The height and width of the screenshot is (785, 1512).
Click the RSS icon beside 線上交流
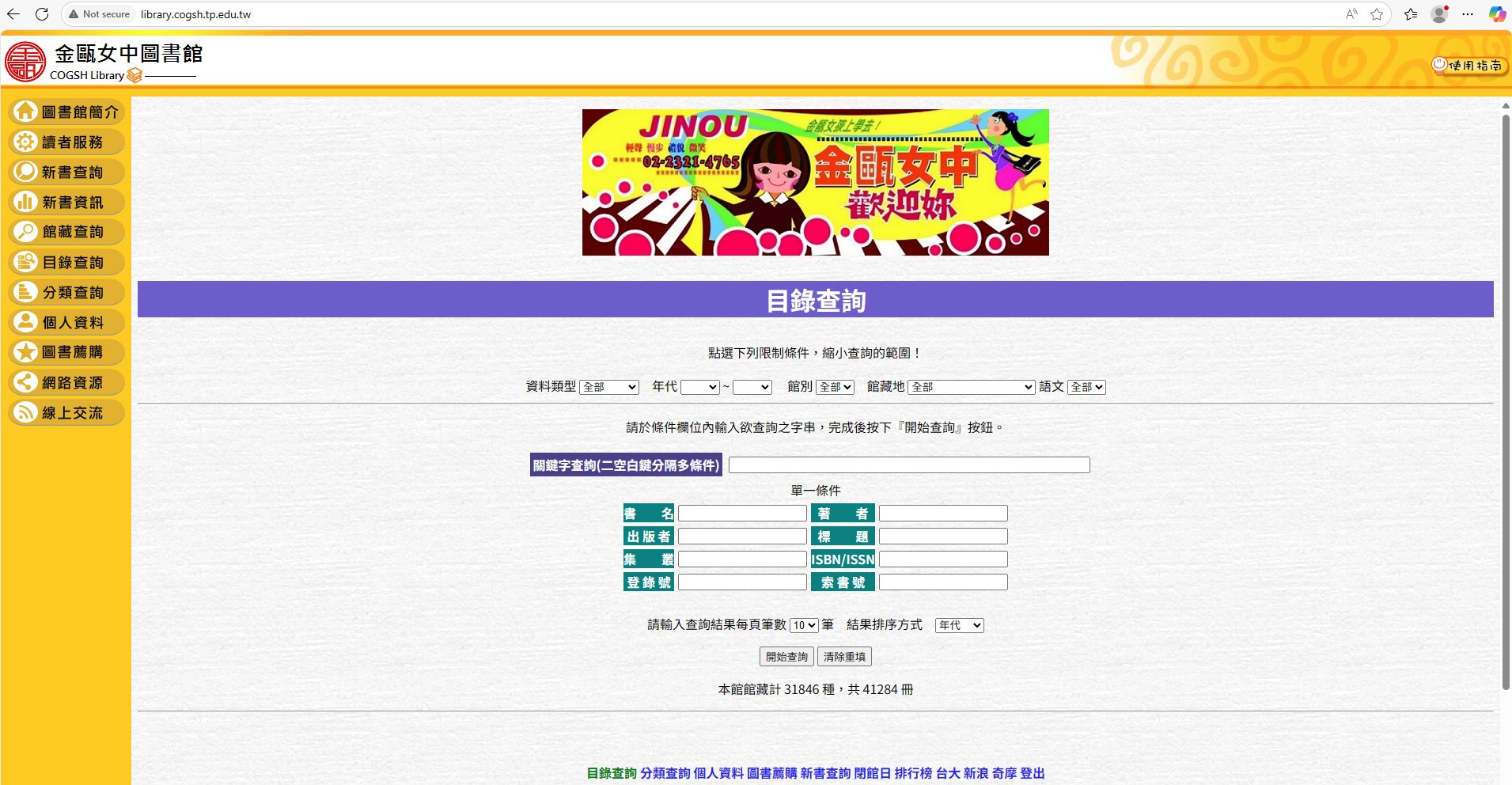click(25, 412)
